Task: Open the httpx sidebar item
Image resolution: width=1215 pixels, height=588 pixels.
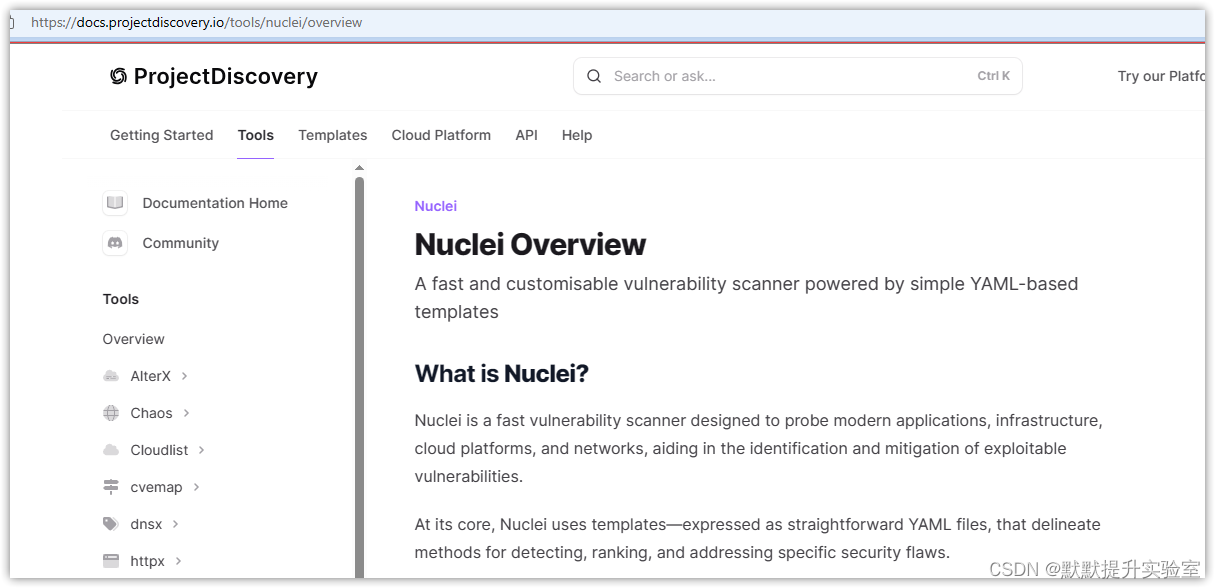Action: coord(148,561)
